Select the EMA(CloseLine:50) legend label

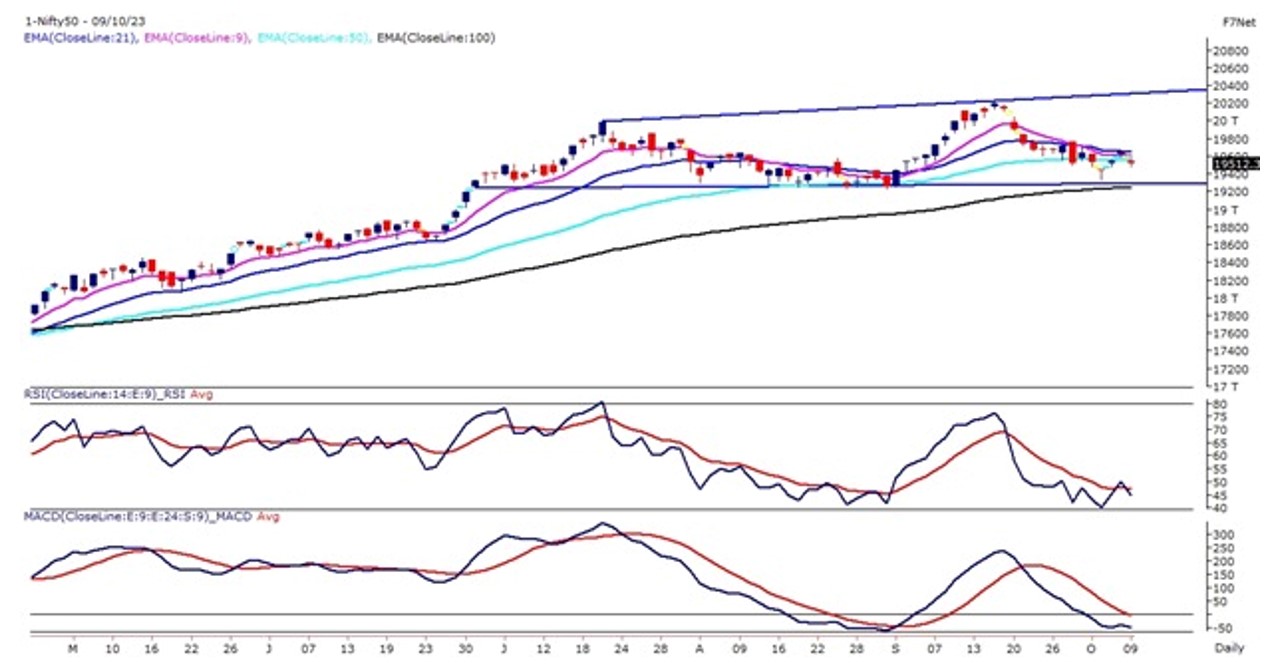click(312, 37)
